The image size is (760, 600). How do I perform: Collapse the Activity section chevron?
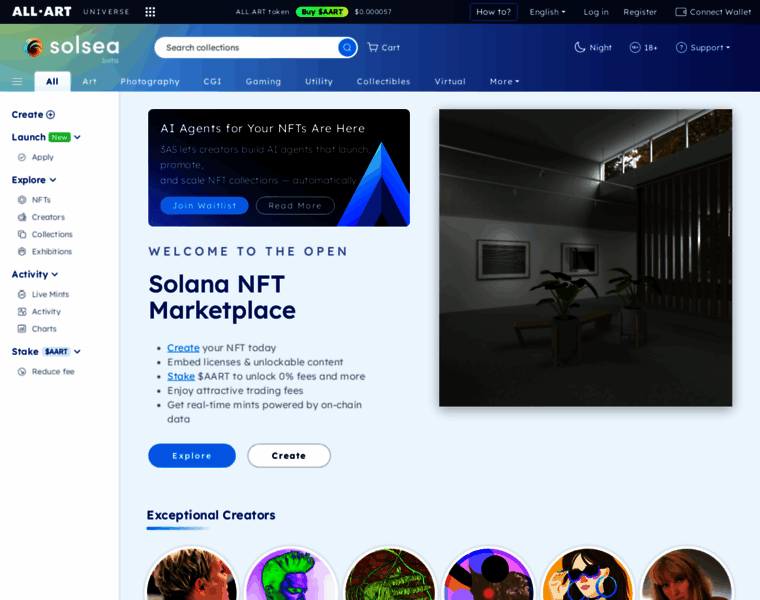tap(55, 274)
